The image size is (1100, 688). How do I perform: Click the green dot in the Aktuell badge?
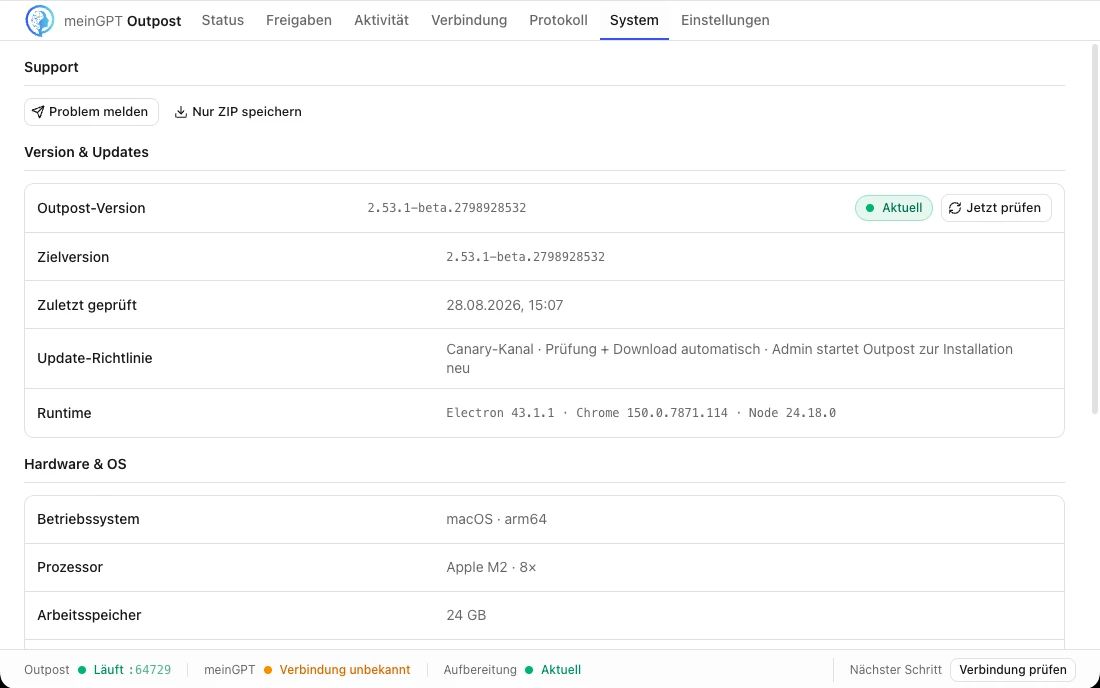[x=870, y=208]
